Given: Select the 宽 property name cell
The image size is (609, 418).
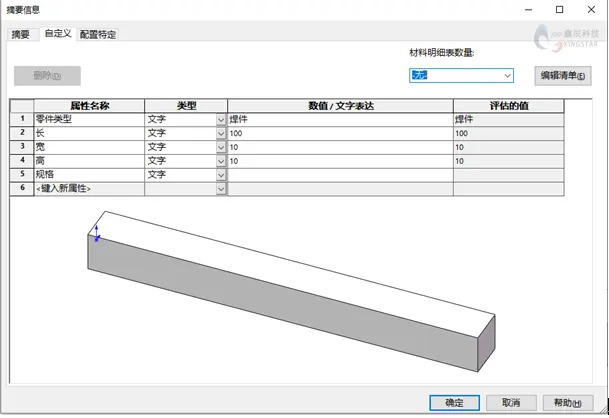Looking at the screenshot, I should click(89, 147).
